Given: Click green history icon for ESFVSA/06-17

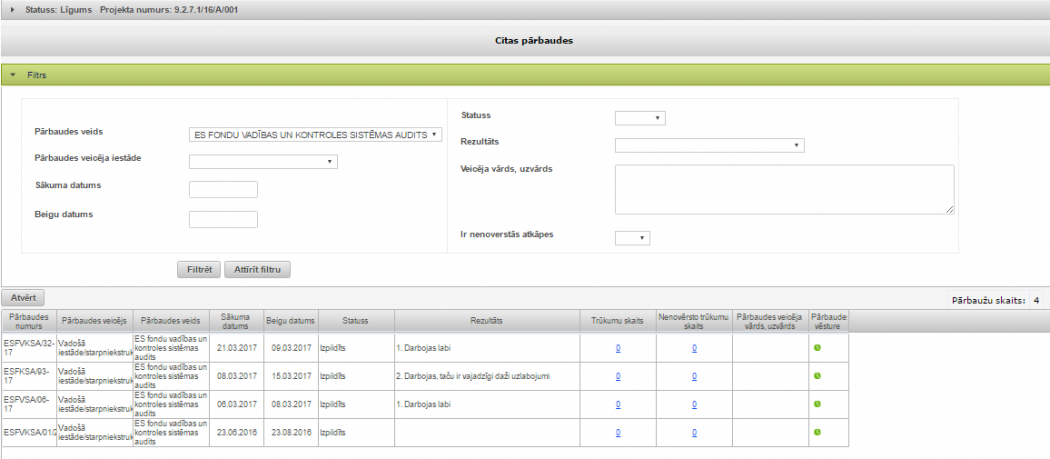Looking at the screenshot, I should (x=816, y=404).
